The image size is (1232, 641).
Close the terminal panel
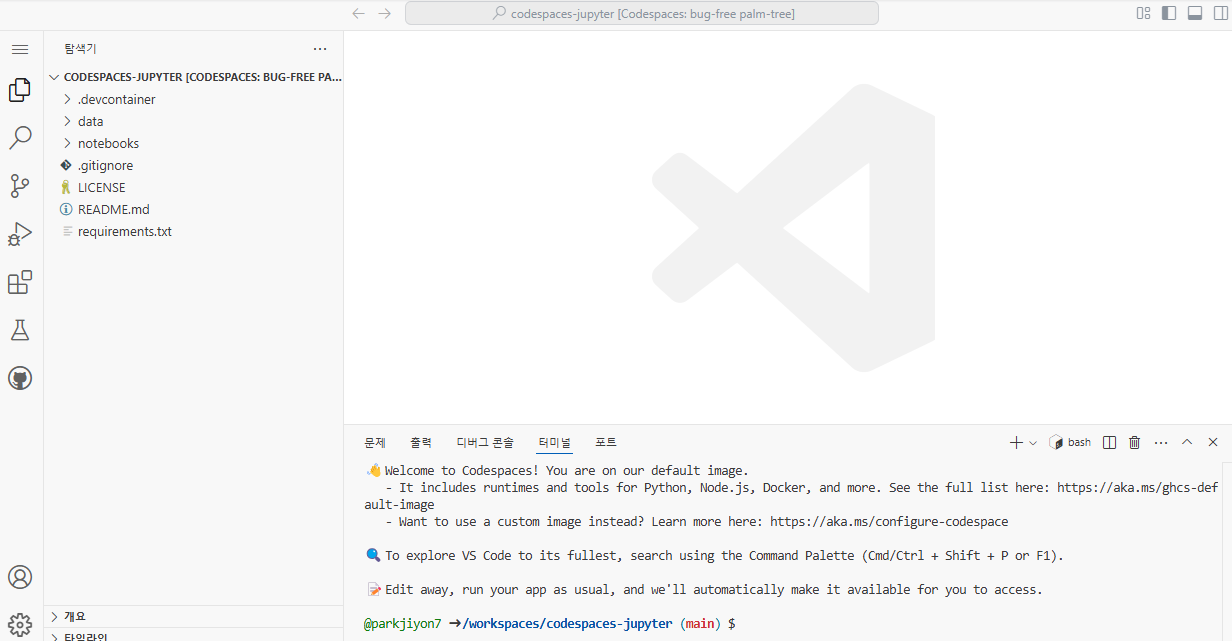pyautogui.click(x=1213, y=442)
